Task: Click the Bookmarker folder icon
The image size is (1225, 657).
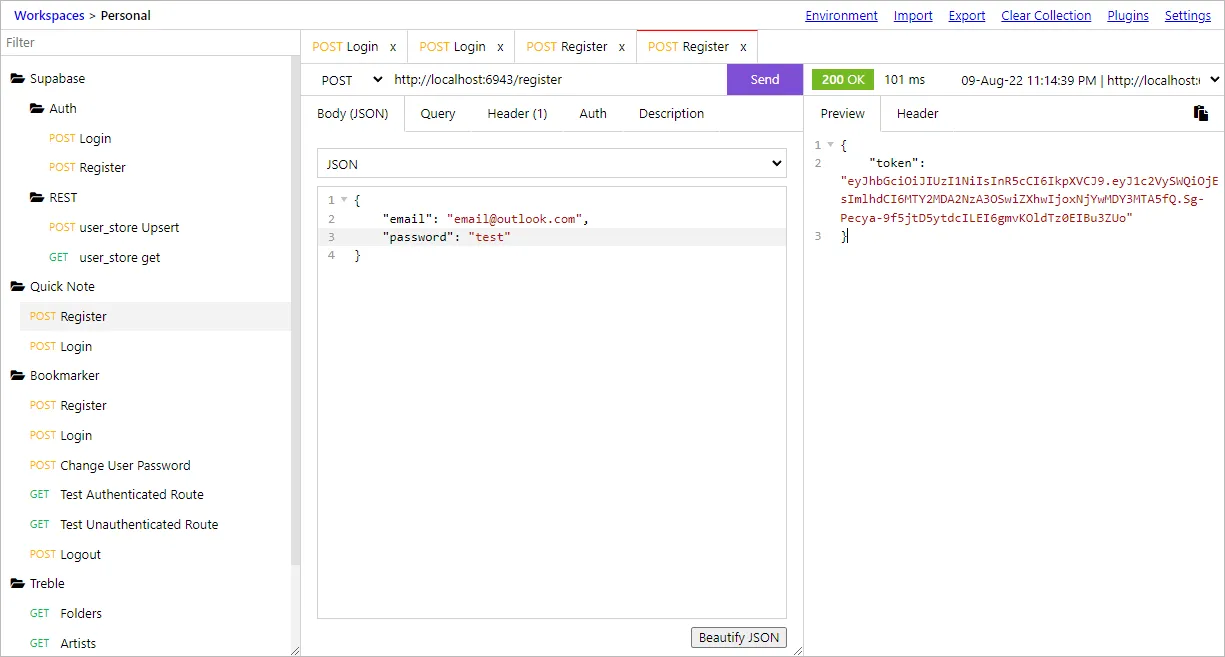Action: [x=20, y=375]
